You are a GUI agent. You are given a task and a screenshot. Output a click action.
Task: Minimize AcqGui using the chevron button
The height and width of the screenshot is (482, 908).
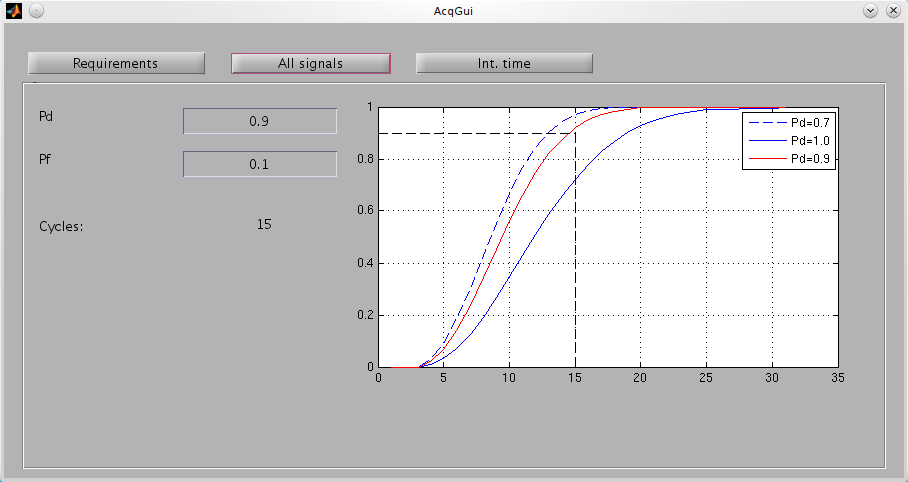(870, 10)
